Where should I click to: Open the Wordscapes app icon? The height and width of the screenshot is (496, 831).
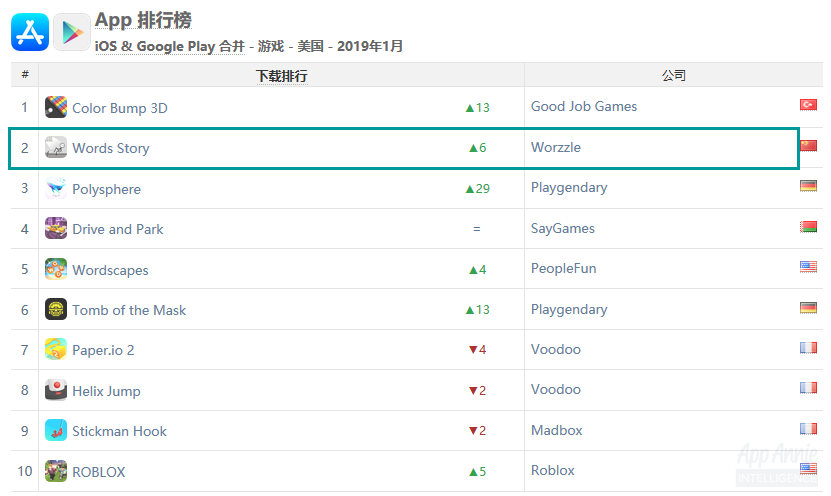click(56, 269)
